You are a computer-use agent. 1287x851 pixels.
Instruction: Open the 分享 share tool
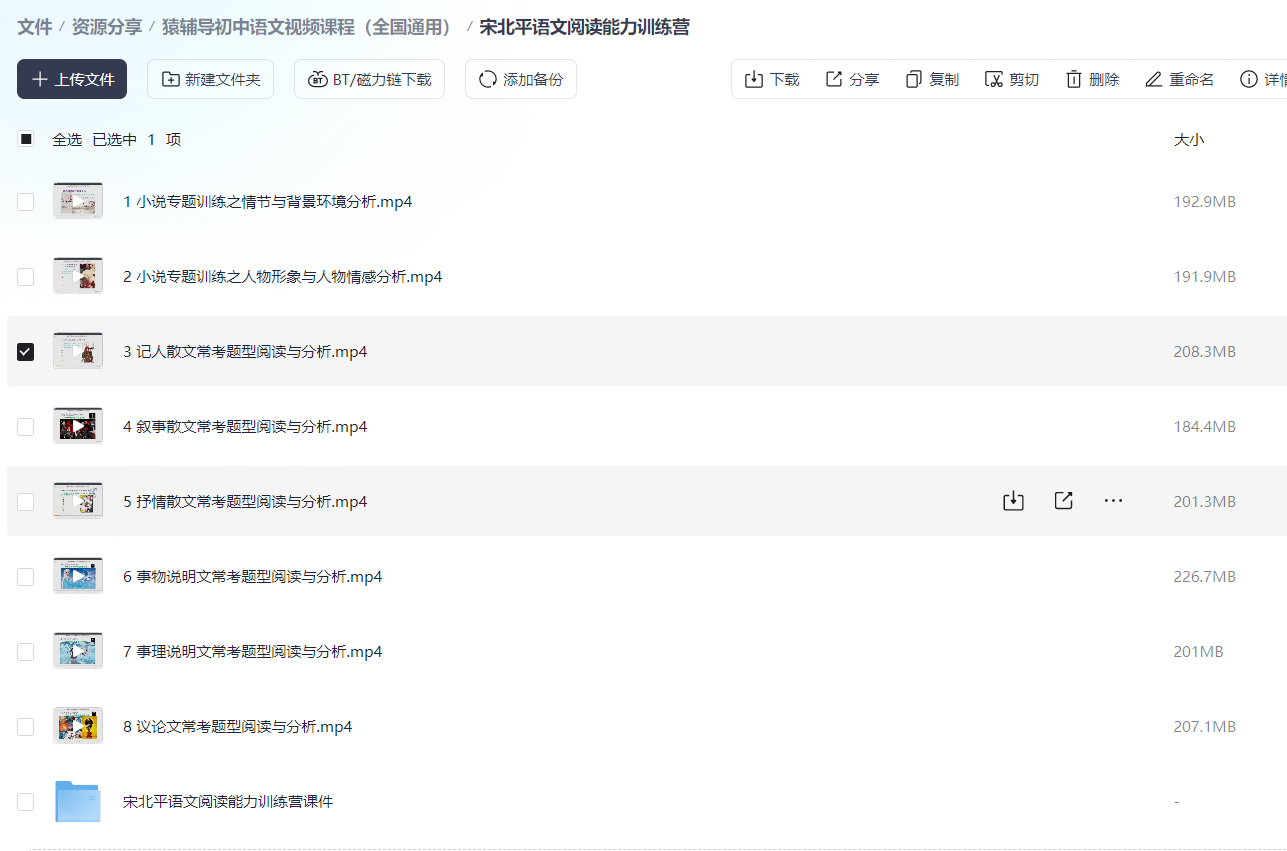coord(833,79)
